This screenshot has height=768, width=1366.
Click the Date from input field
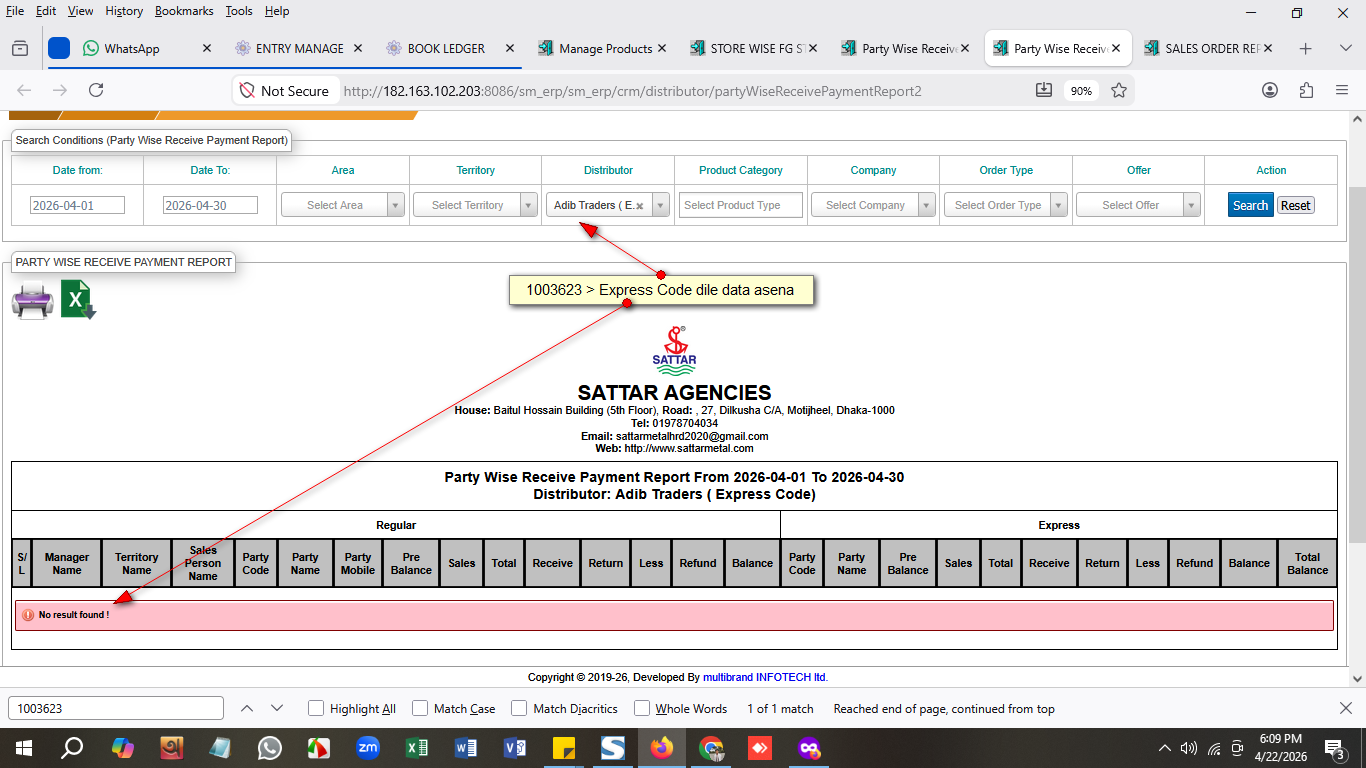[x=77, y=205]
